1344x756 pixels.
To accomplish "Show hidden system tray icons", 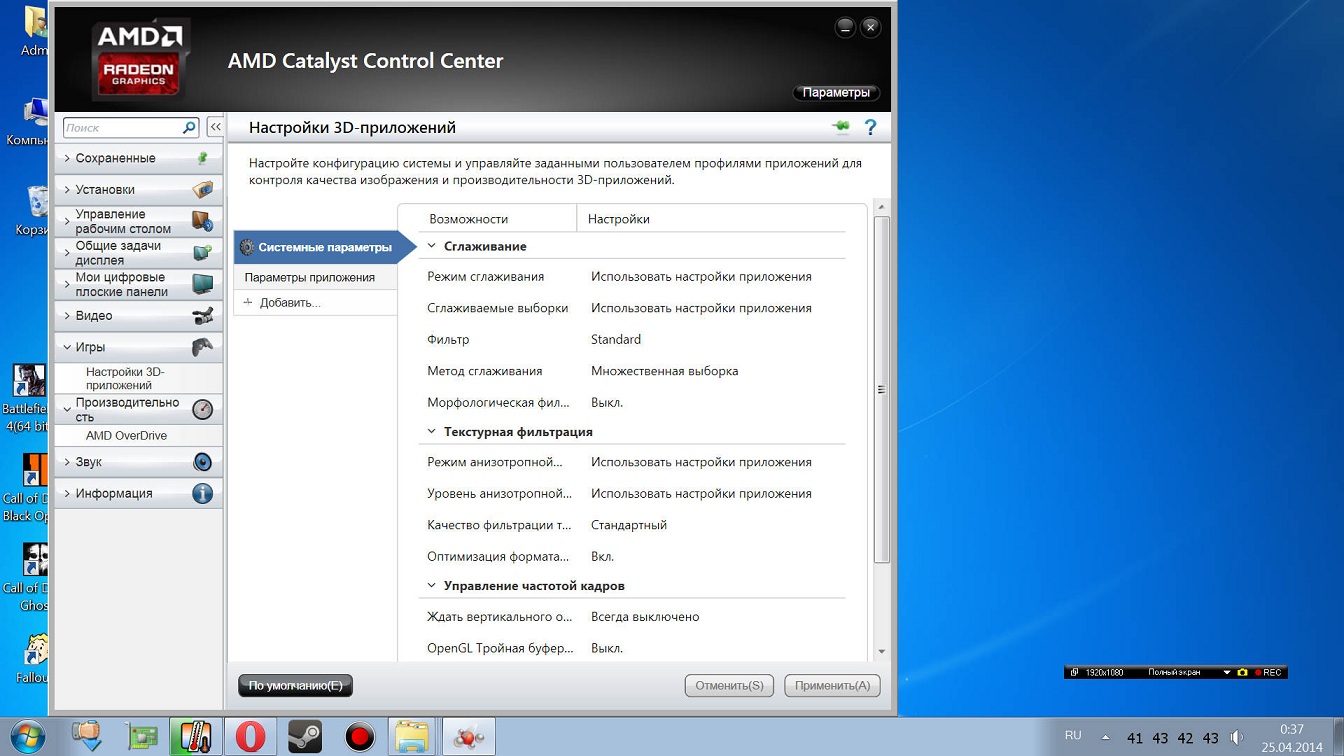I will click(1105, 738).
